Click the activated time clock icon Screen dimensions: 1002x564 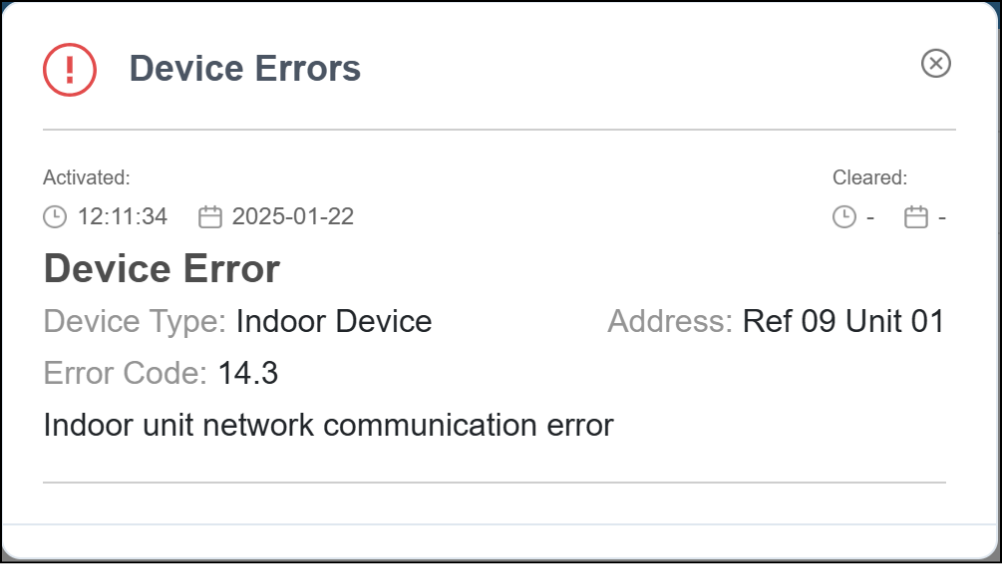55,216
